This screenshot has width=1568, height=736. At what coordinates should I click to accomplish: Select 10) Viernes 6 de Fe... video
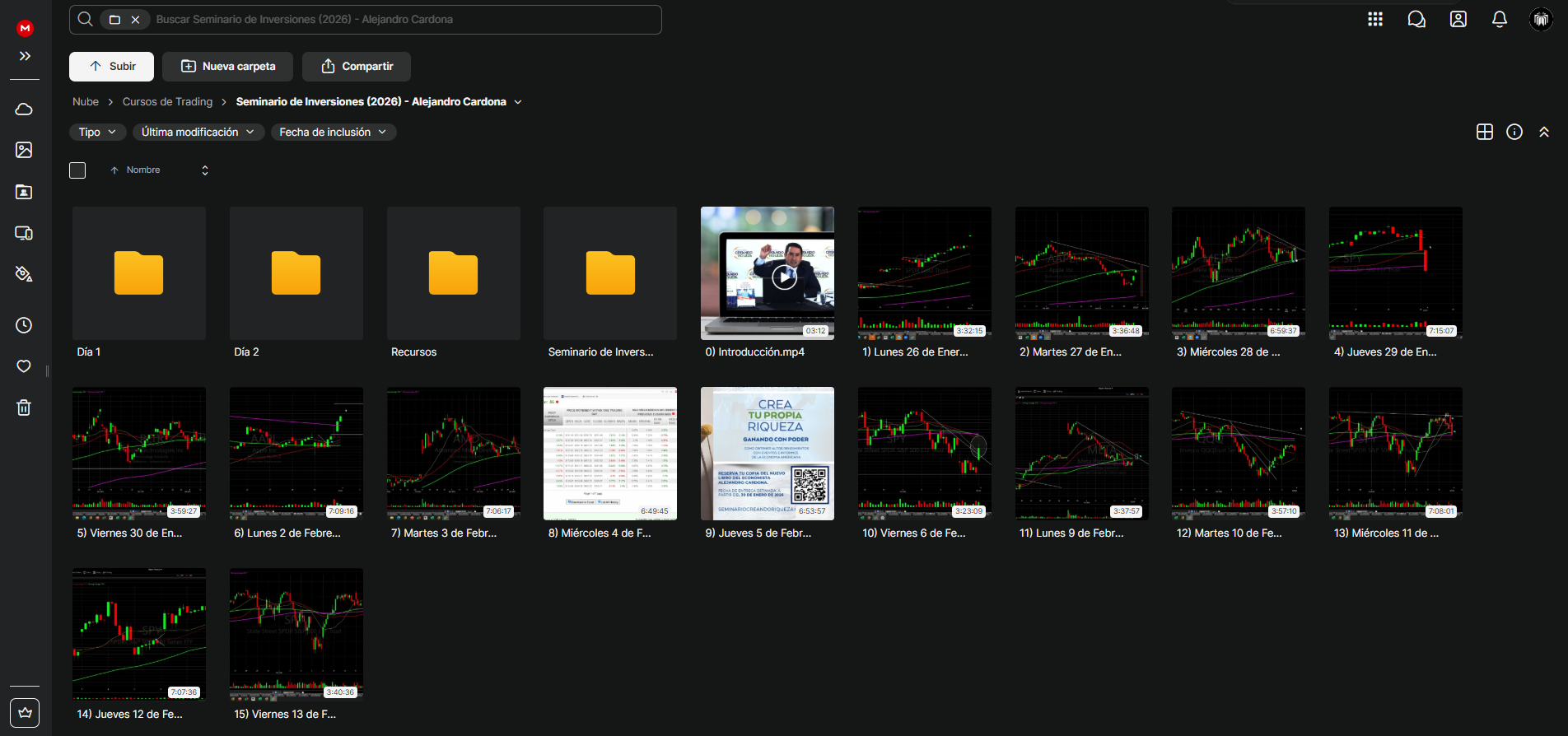[x=925, y=454]
